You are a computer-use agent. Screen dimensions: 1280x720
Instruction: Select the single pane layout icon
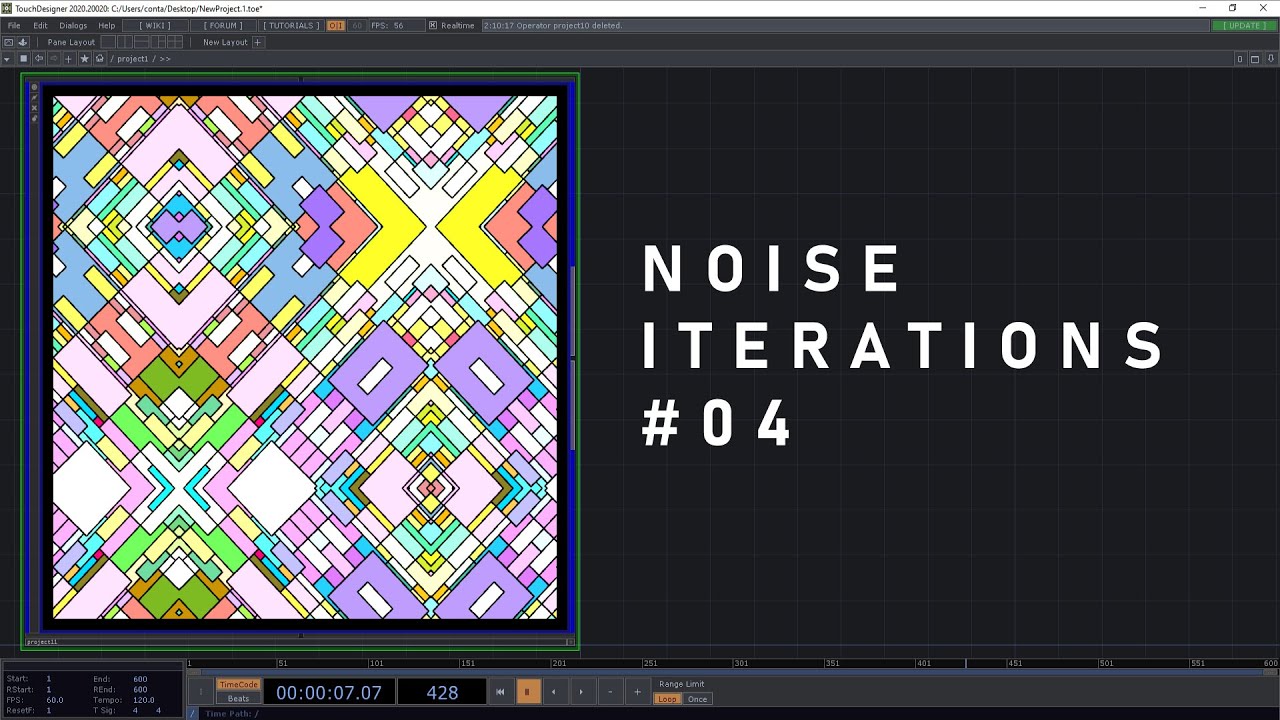point(108,42)
